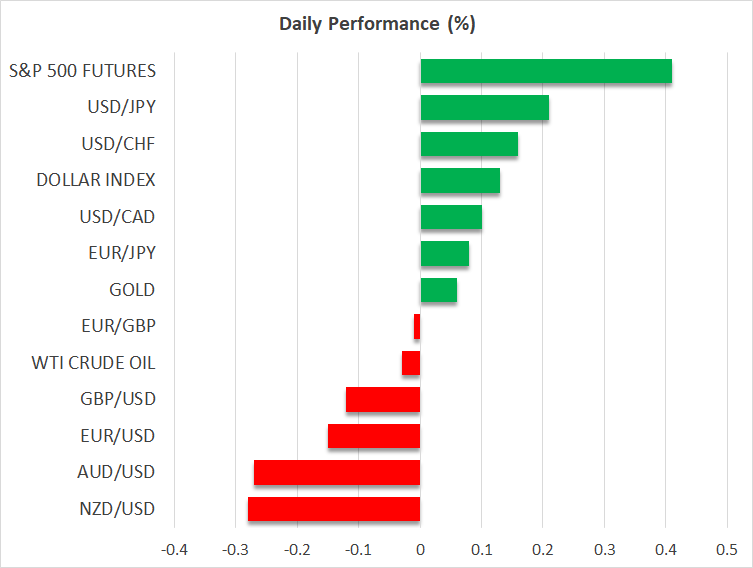Select the AUD/USD red bar
Screen dimensions: 753x568
coord(337,473)
